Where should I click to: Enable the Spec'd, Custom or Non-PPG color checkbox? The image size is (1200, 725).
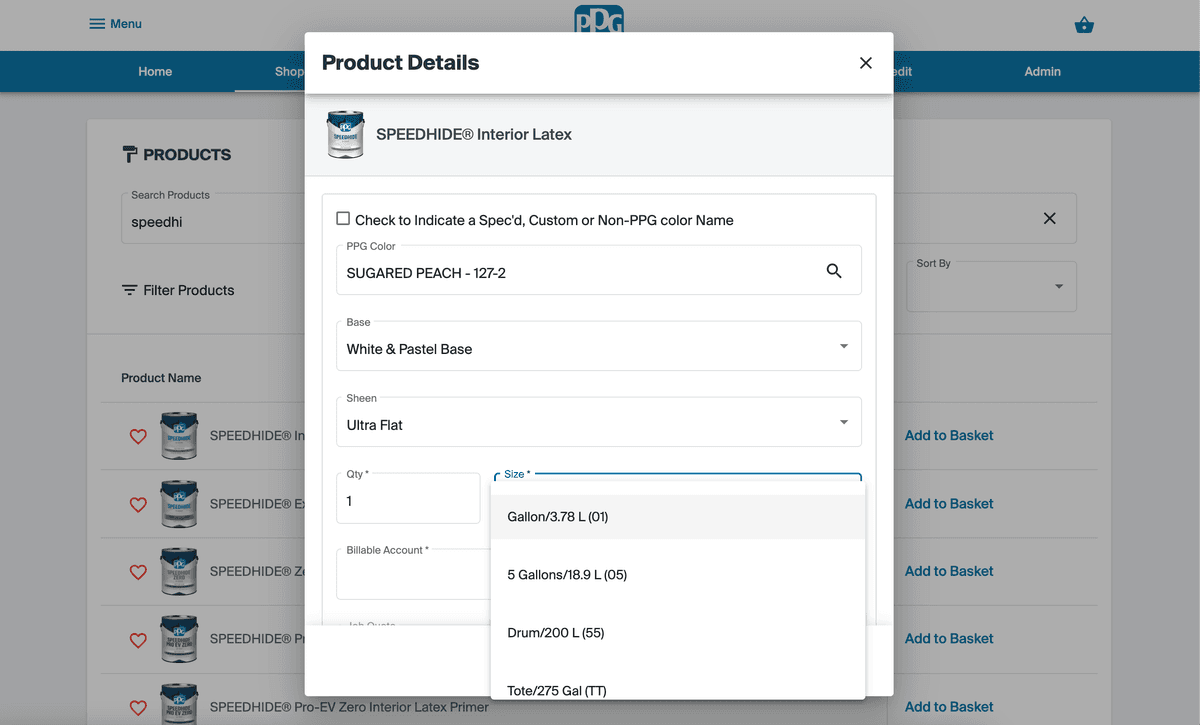coord(343,218)
